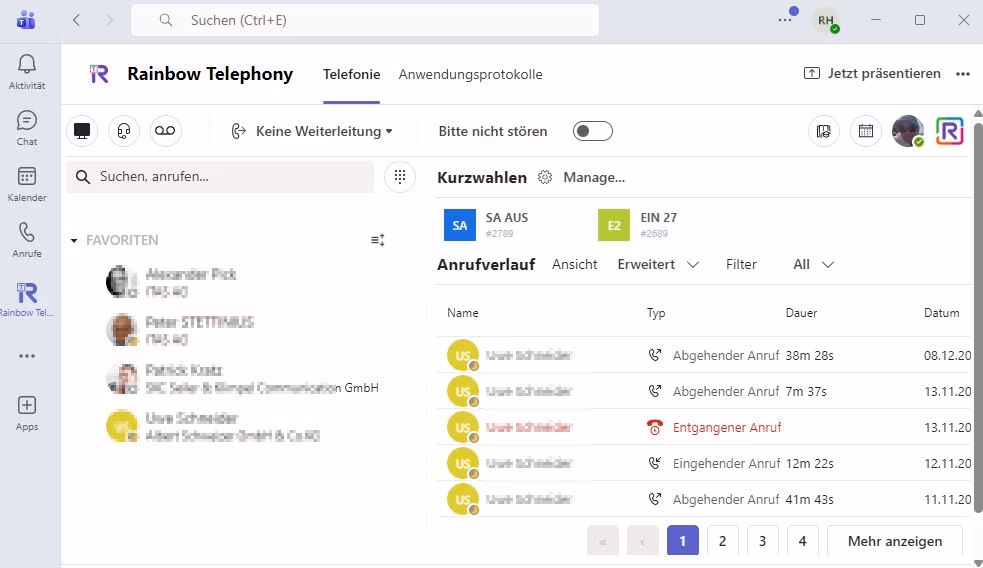983x568 pixels.
Task: Open the Entgangener Anruf entry
Action: tap(704, 428)
